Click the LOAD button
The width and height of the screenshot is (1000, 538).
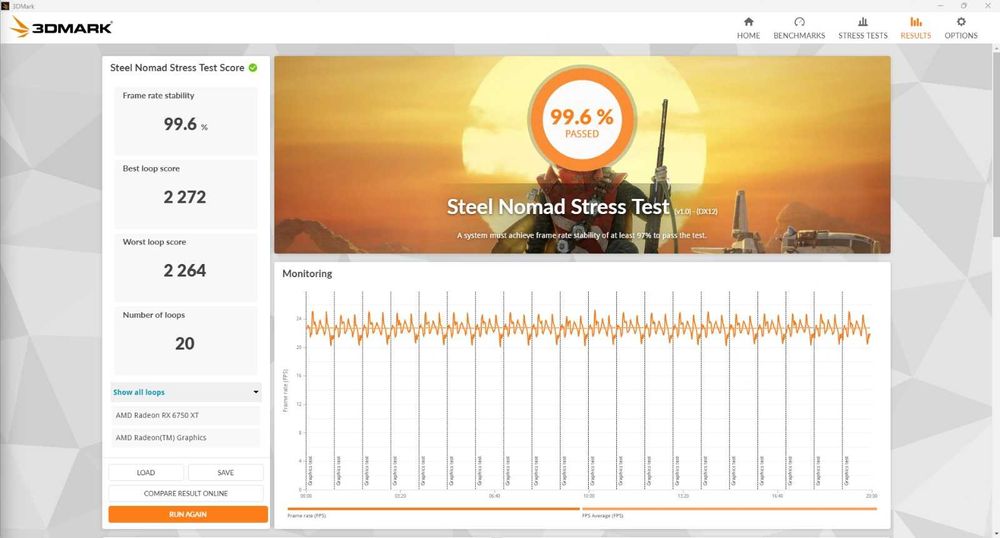[x=145, y=472]
